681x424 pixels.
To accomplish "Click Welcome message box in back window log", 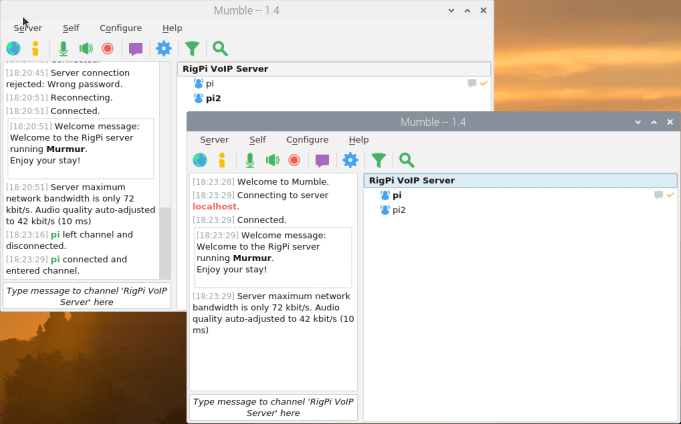I will click(x=81, y=148).
